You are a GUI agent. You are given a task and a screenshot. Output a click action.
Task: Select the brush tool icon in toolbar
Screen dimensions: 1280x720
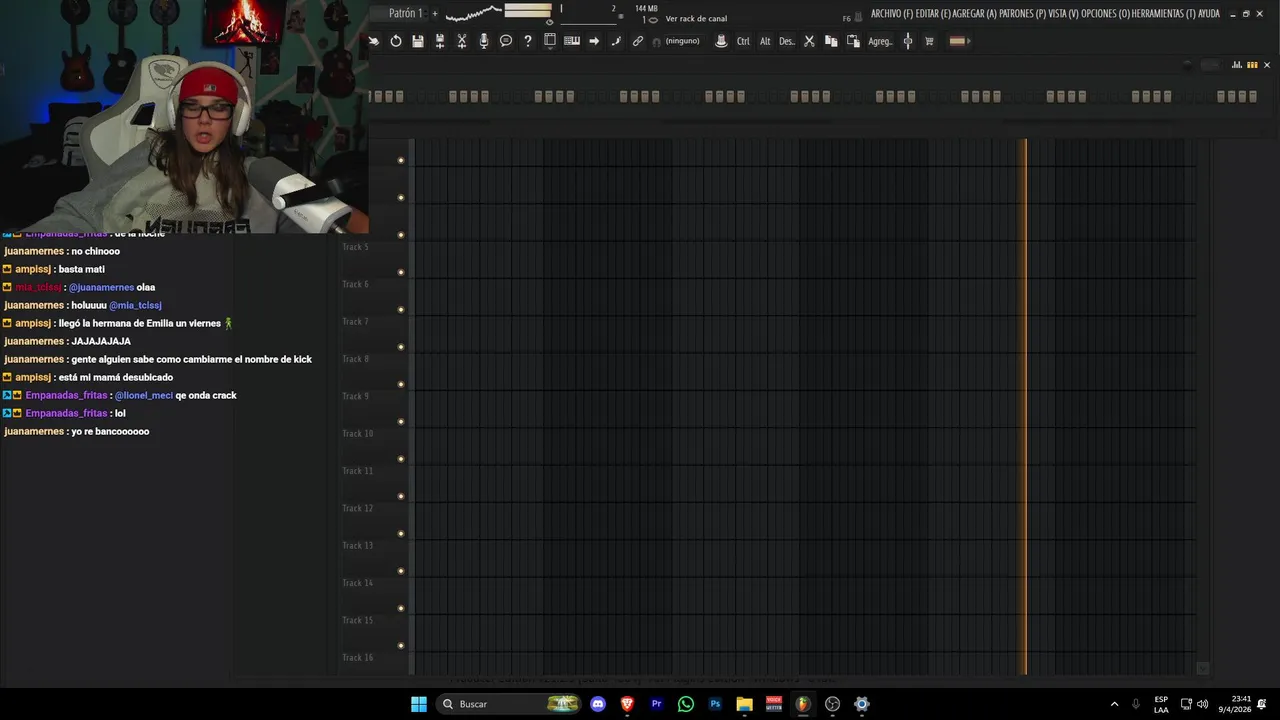coord(616,41)
